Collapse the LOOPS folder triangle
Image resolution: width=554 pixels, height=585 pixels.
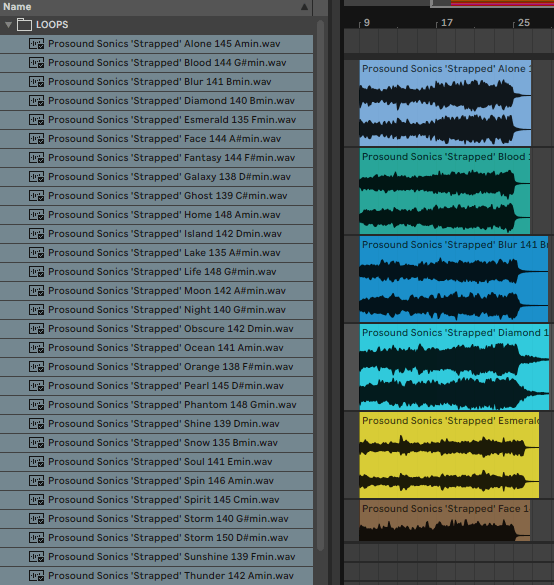tap(8, 25)
